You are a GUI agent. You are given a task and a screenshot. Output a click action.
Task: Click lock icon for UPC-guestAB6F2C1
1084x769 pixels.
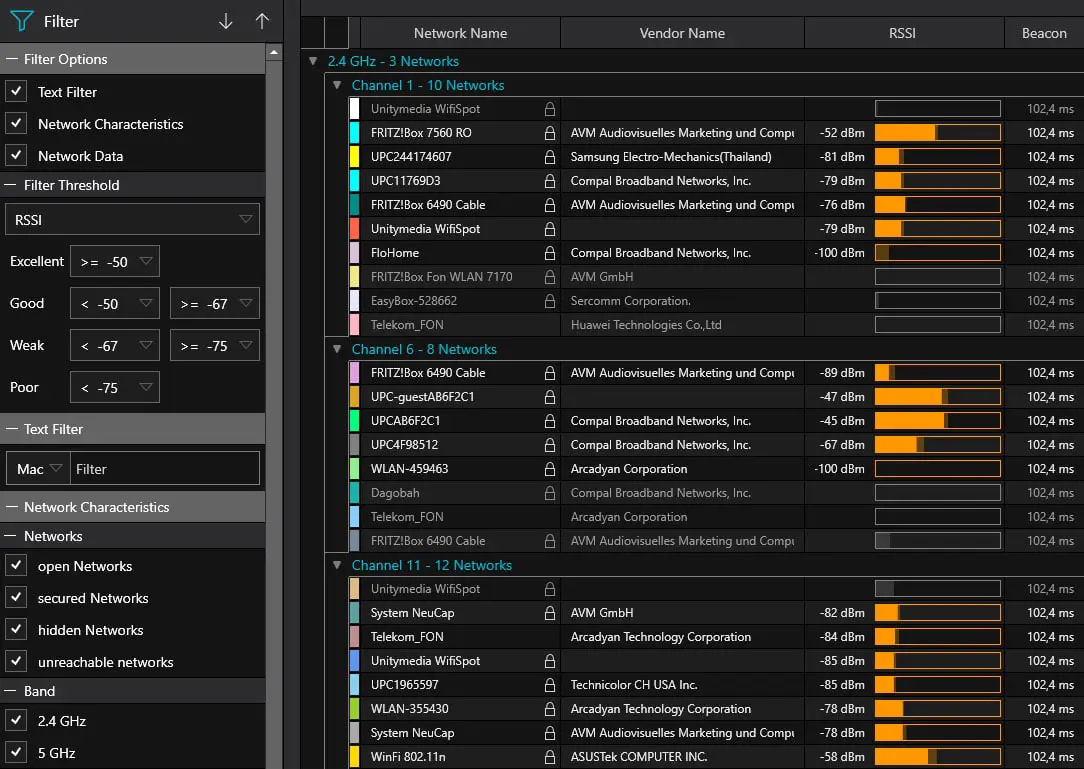(x=550, y=397)
